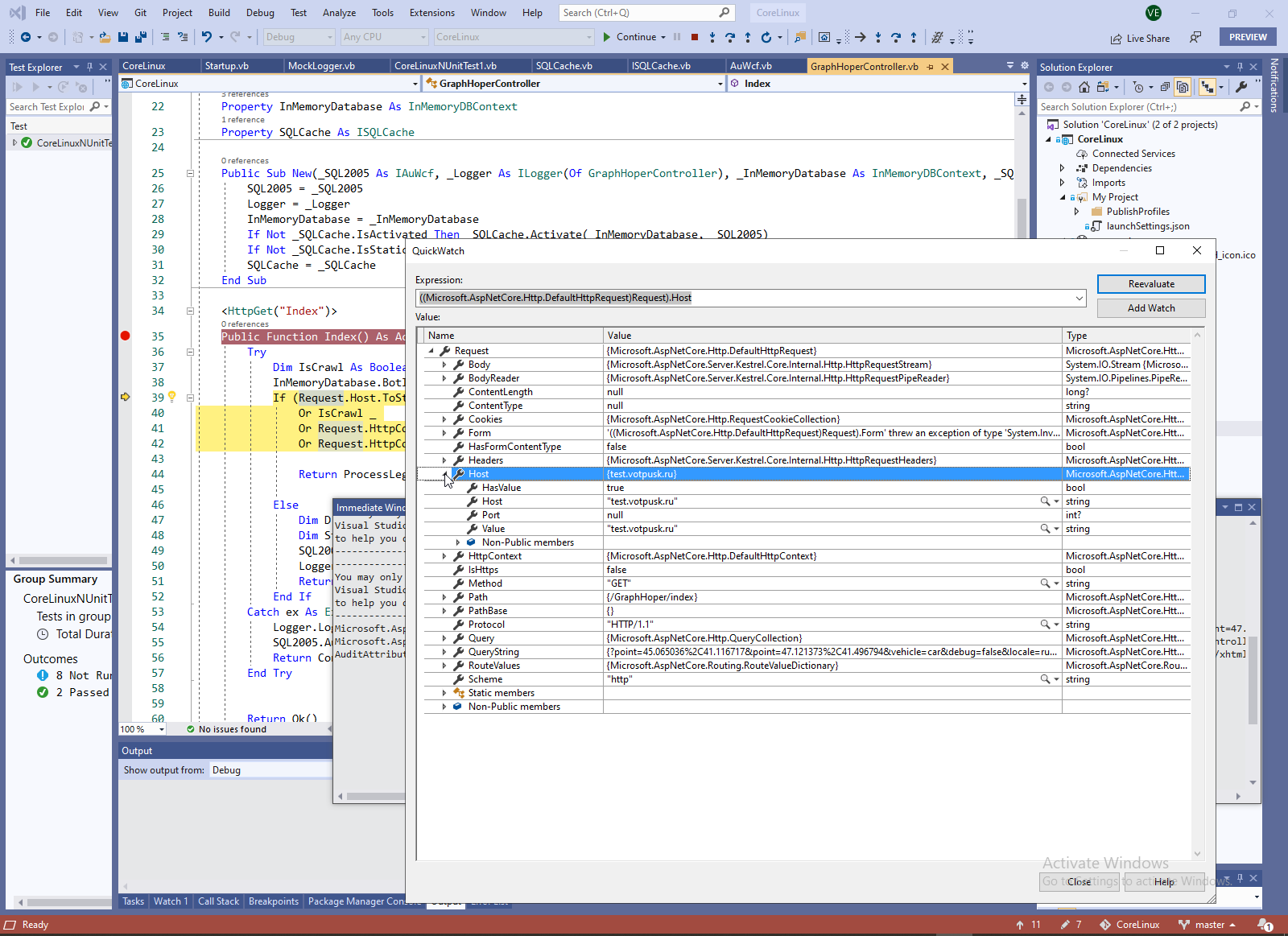This screenshot has height=936, width=1288.
Task: Open the Live Share button
Action: click(1140, 38)
